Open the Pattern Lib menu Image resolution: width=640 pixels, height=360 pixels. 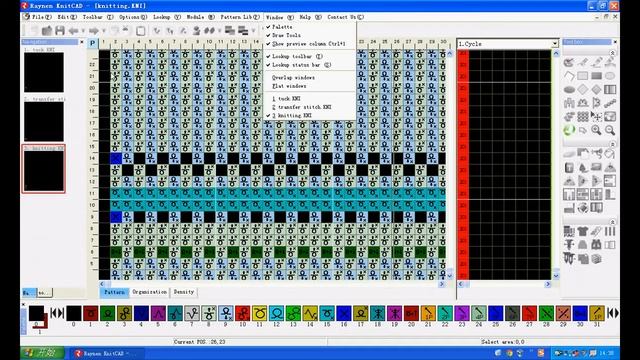coord(240,17)
